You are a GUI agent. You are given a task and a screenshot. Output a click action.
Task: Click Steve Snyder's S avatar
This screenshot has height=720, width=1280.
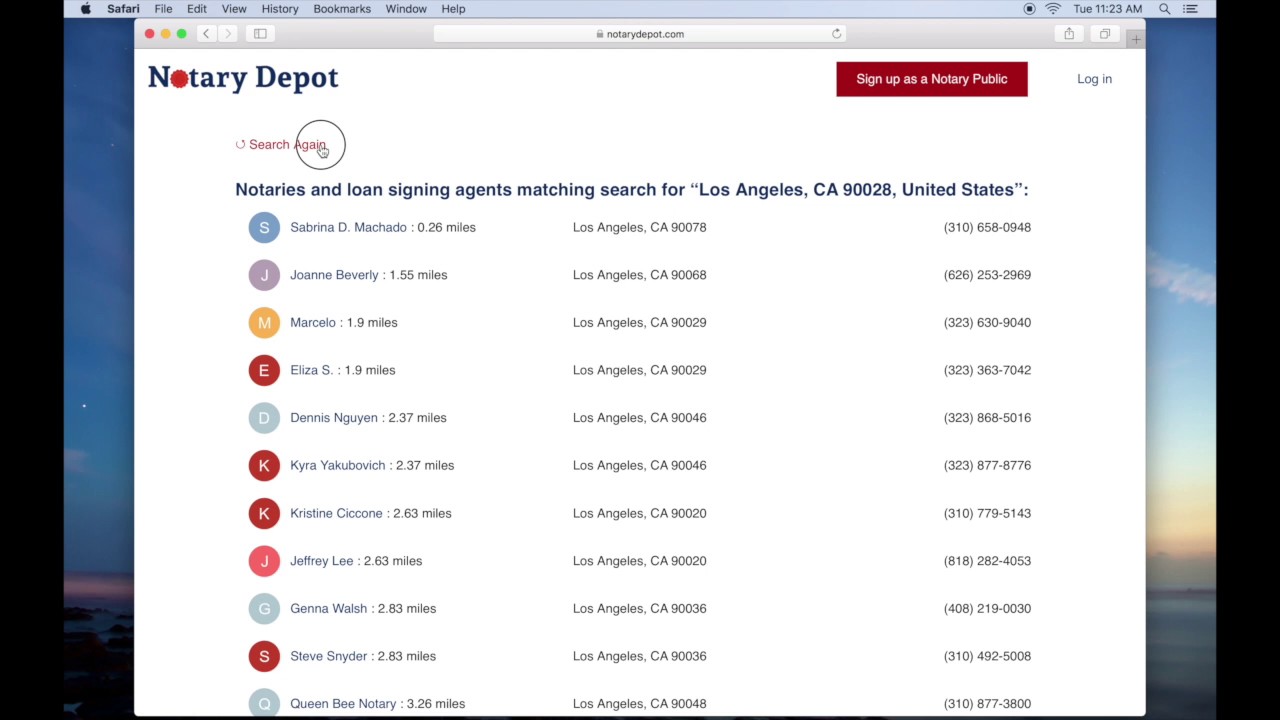click(x=264, y=656)
